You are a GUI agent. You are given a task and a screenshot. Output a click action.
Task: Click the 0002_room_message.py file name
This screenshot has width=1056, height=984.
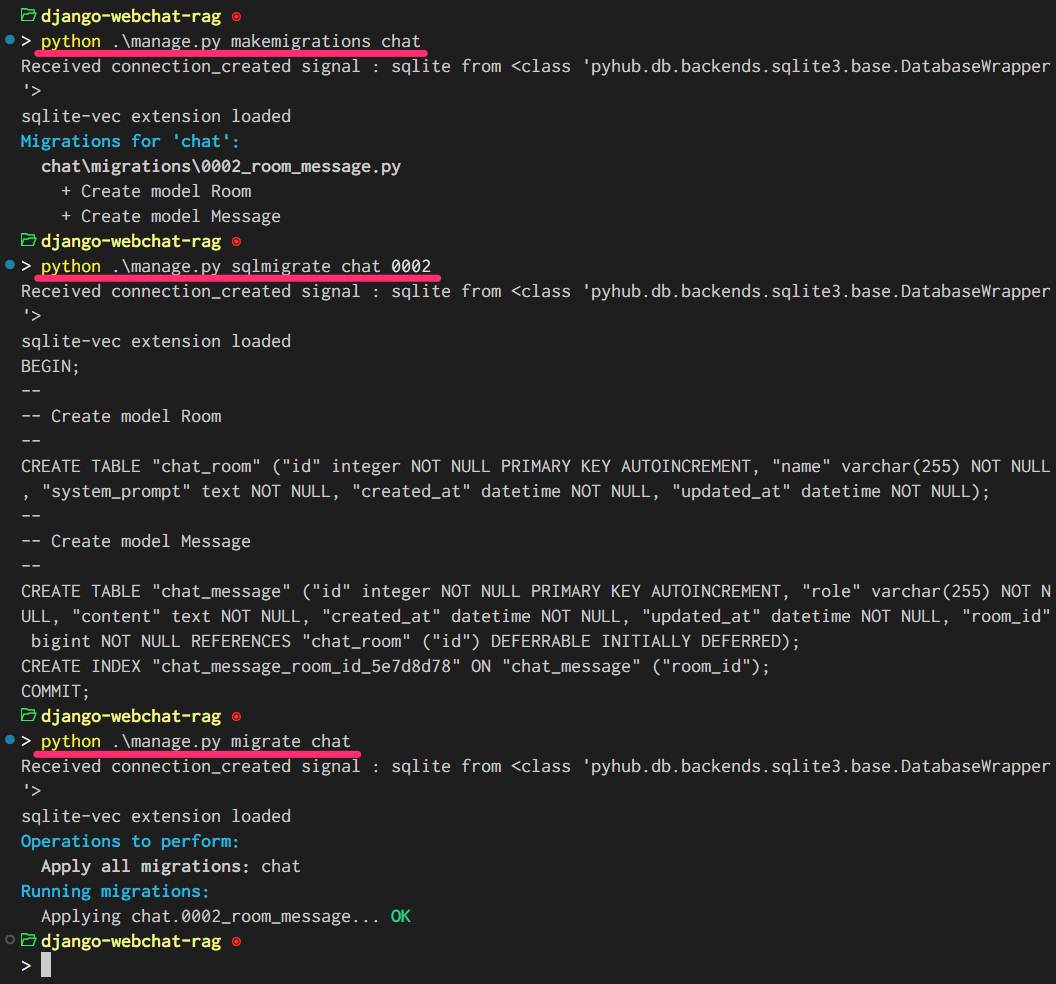[x=220, y=166]
